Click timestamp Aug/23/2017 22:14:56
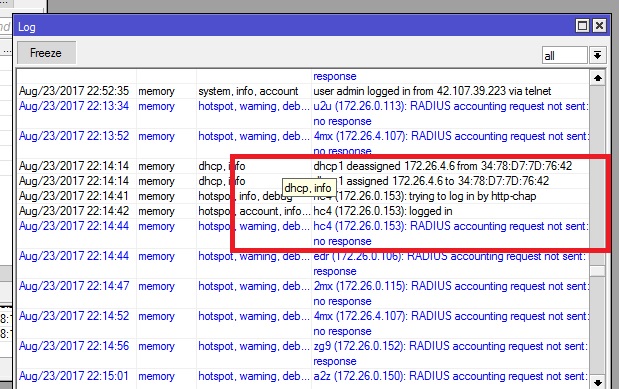This screenshot has height=389, width=619. pyautogui.click(x=74, y=346)
